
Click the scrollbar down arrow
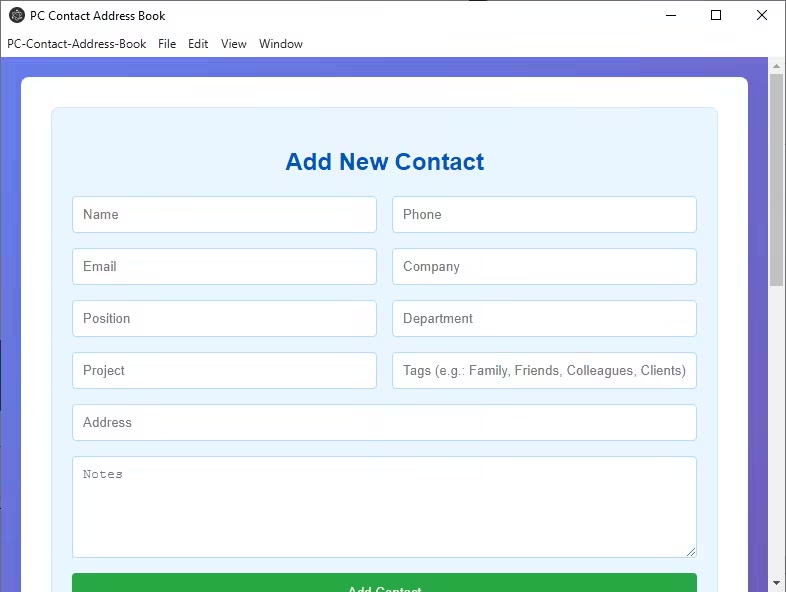776,582
